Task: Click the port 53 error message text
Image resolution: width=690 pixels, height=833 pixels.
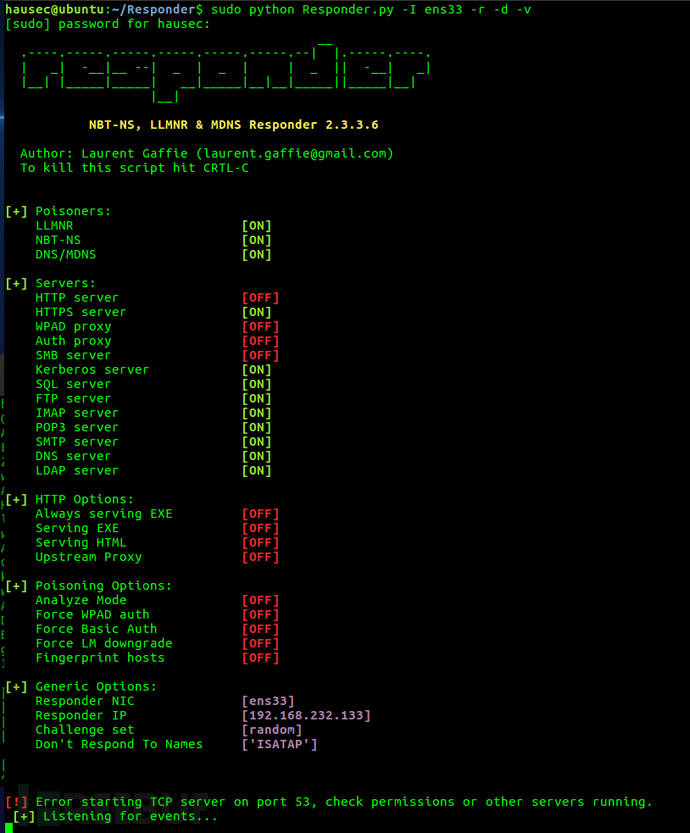Action: tap(344, 802)
